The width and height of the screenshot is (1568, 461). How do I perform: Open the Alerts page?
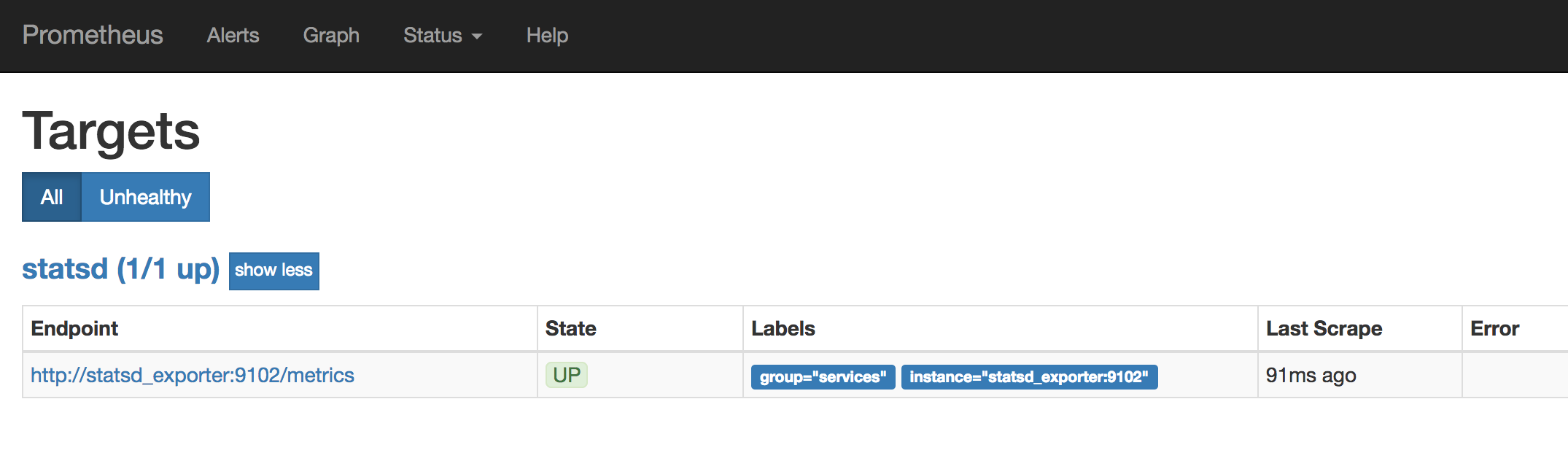coord(233,35)
